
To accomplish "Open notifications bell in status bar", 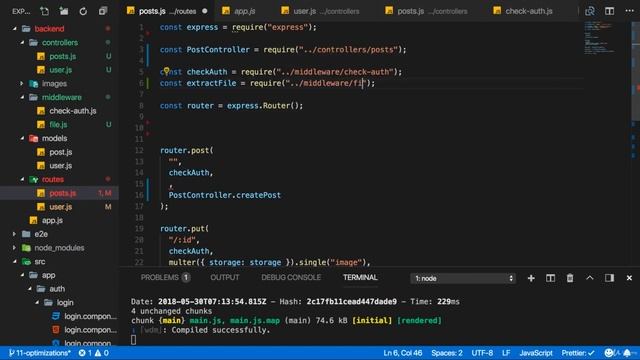I will (627, 353).
